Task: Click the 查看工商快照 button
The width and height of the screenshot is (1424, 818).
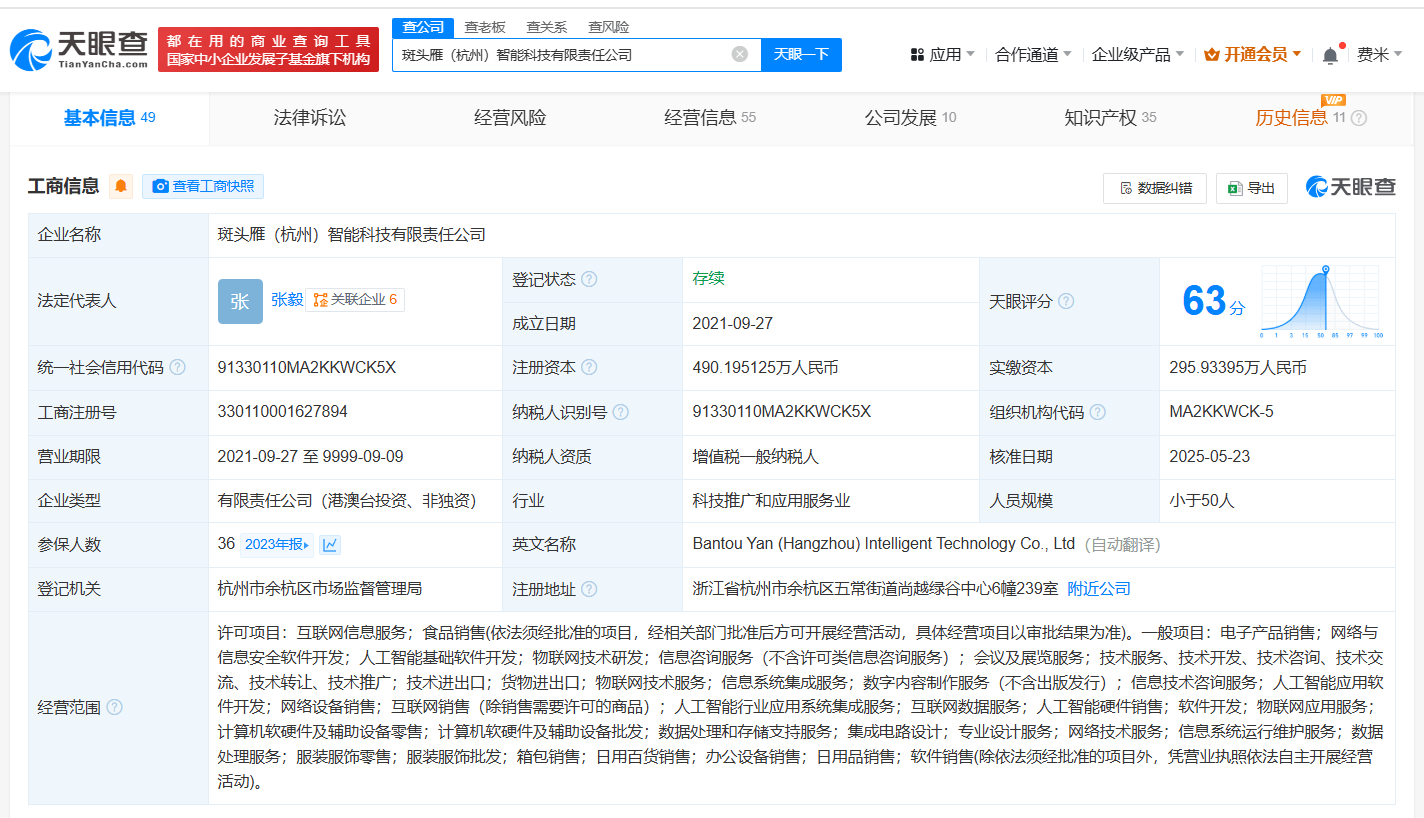Action: coord(203,186)
